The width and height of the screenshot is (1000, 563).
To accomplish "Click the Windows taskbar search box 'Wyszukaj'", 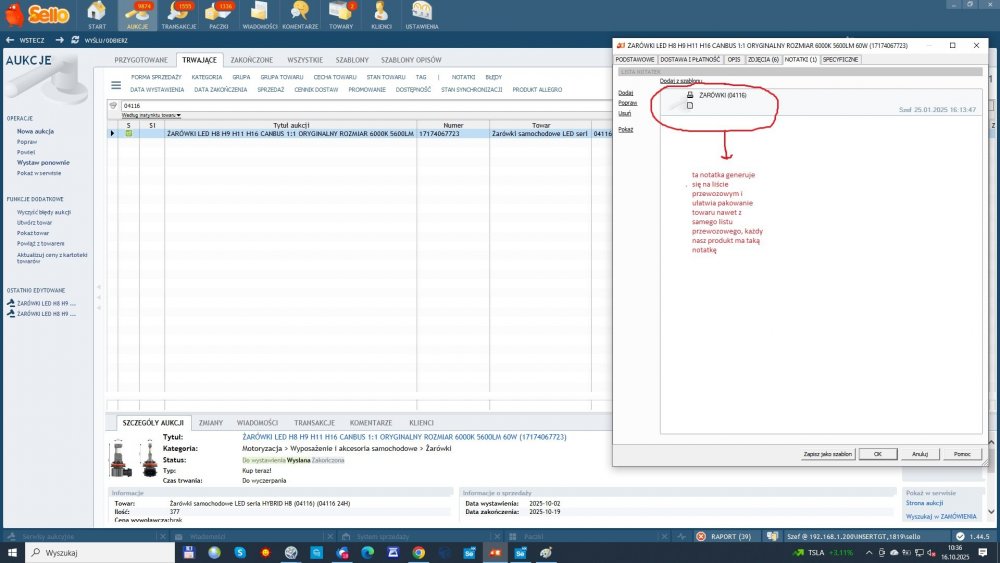I will point(100,553).
